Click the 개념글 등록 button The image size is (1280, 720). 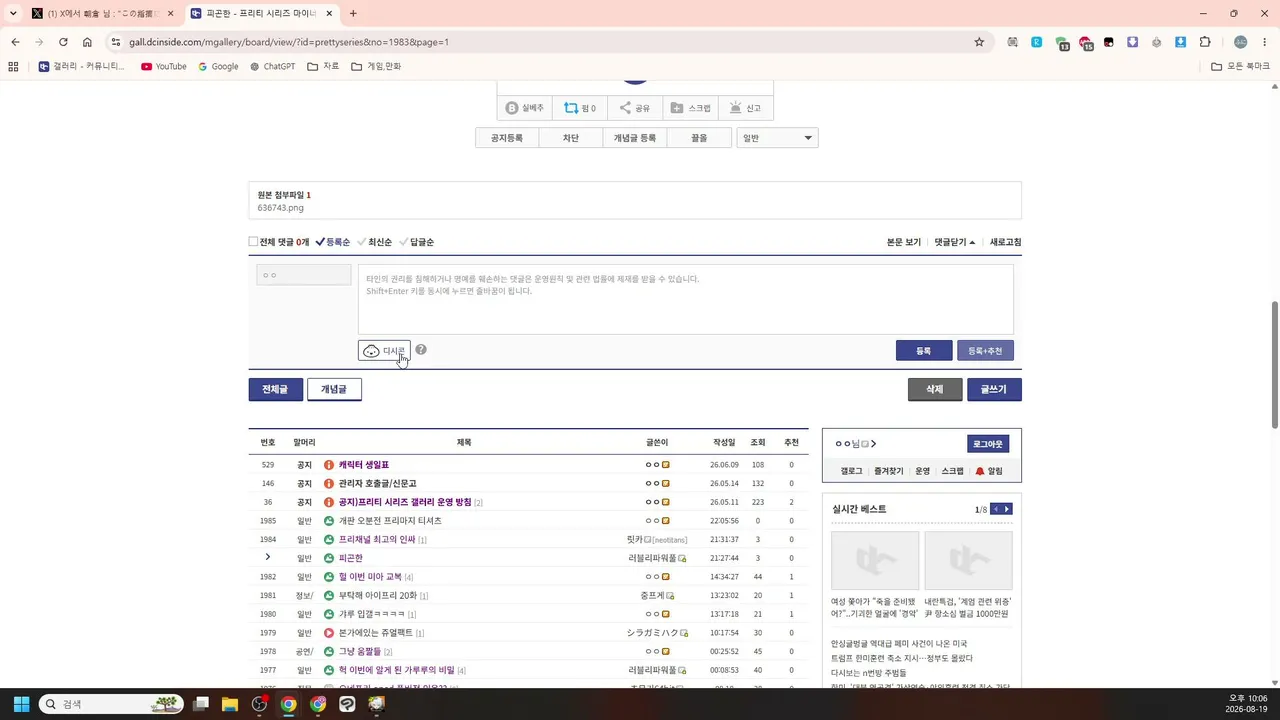click(634, 138)
